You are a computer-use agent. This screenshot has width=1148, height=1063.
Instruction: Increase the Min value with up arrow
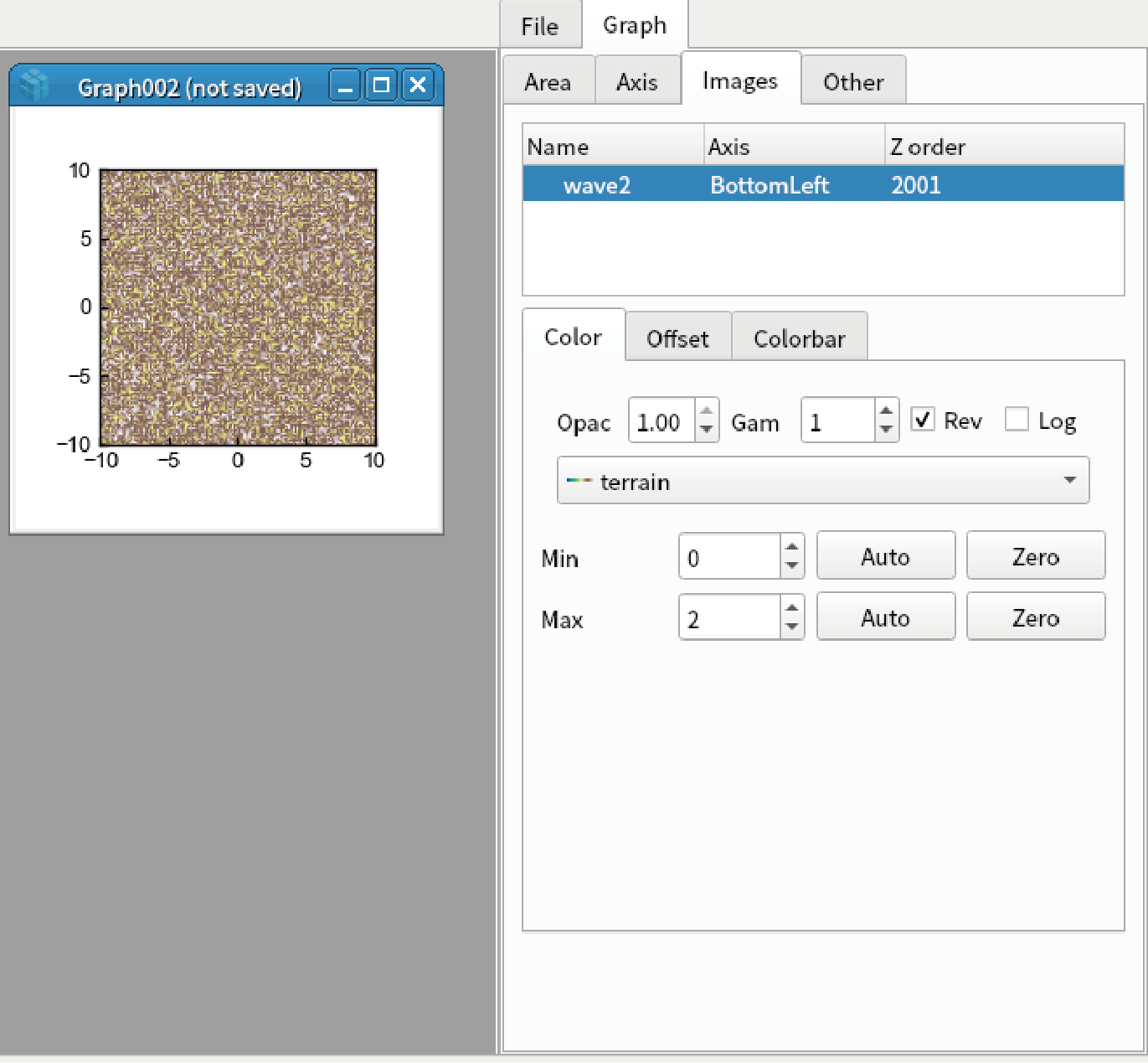pos(791,547)
